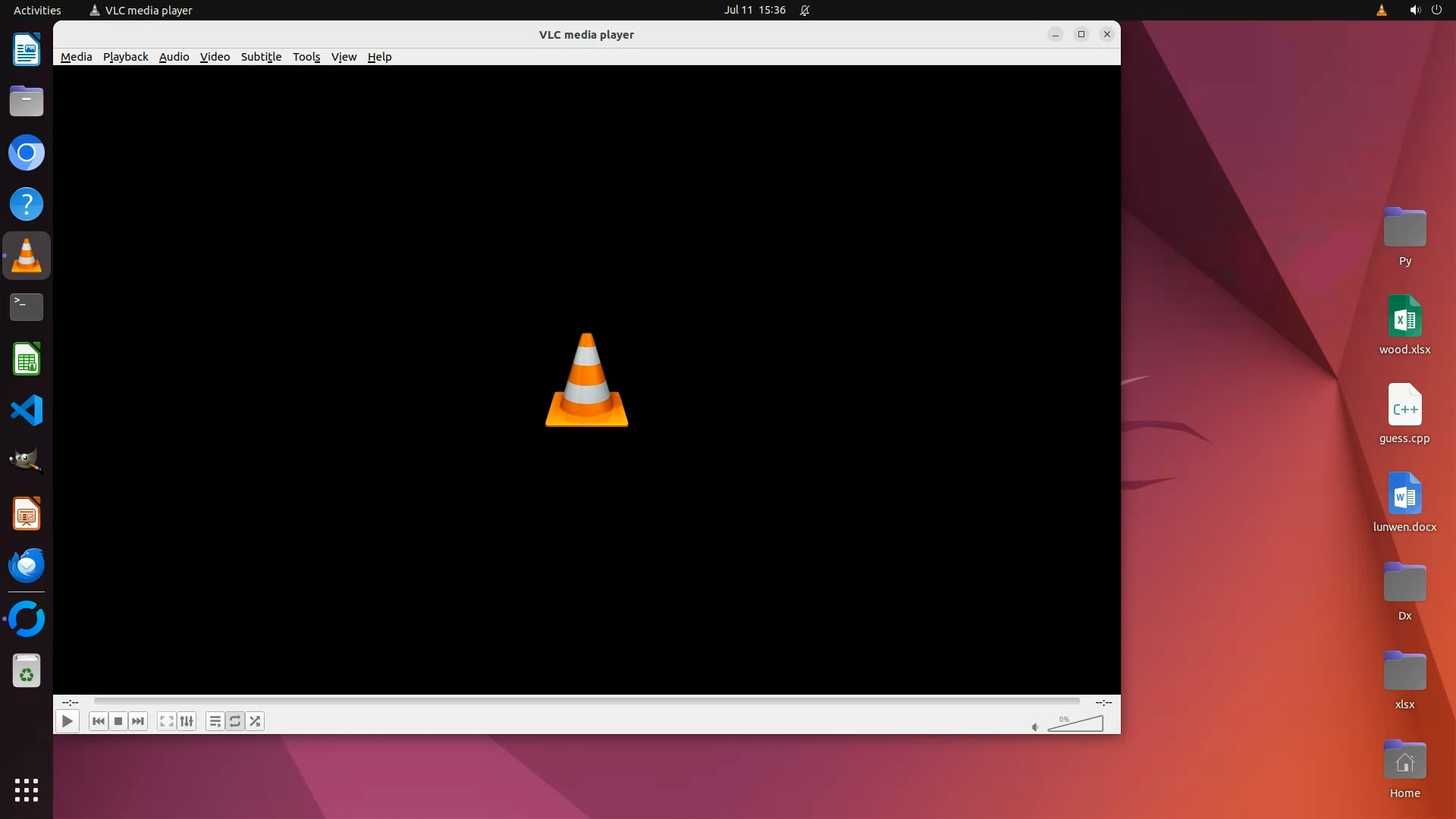Screen dimensions: 1456x819
Task: Adjust the volume slider
Action: tap(1075, 725)
